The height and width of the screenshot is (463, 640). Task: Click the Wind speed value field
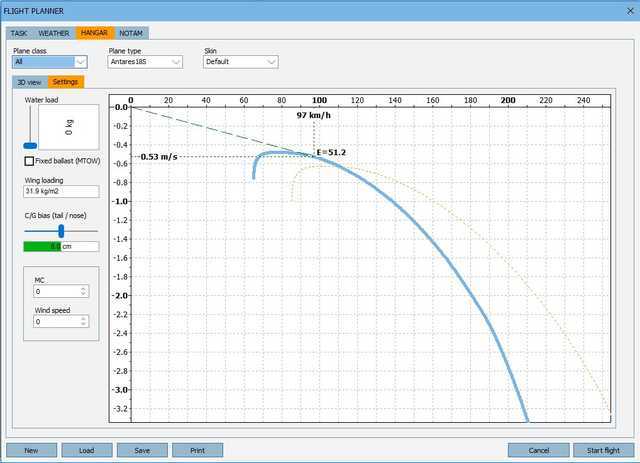pyautogui.click(x=57, y=322)
